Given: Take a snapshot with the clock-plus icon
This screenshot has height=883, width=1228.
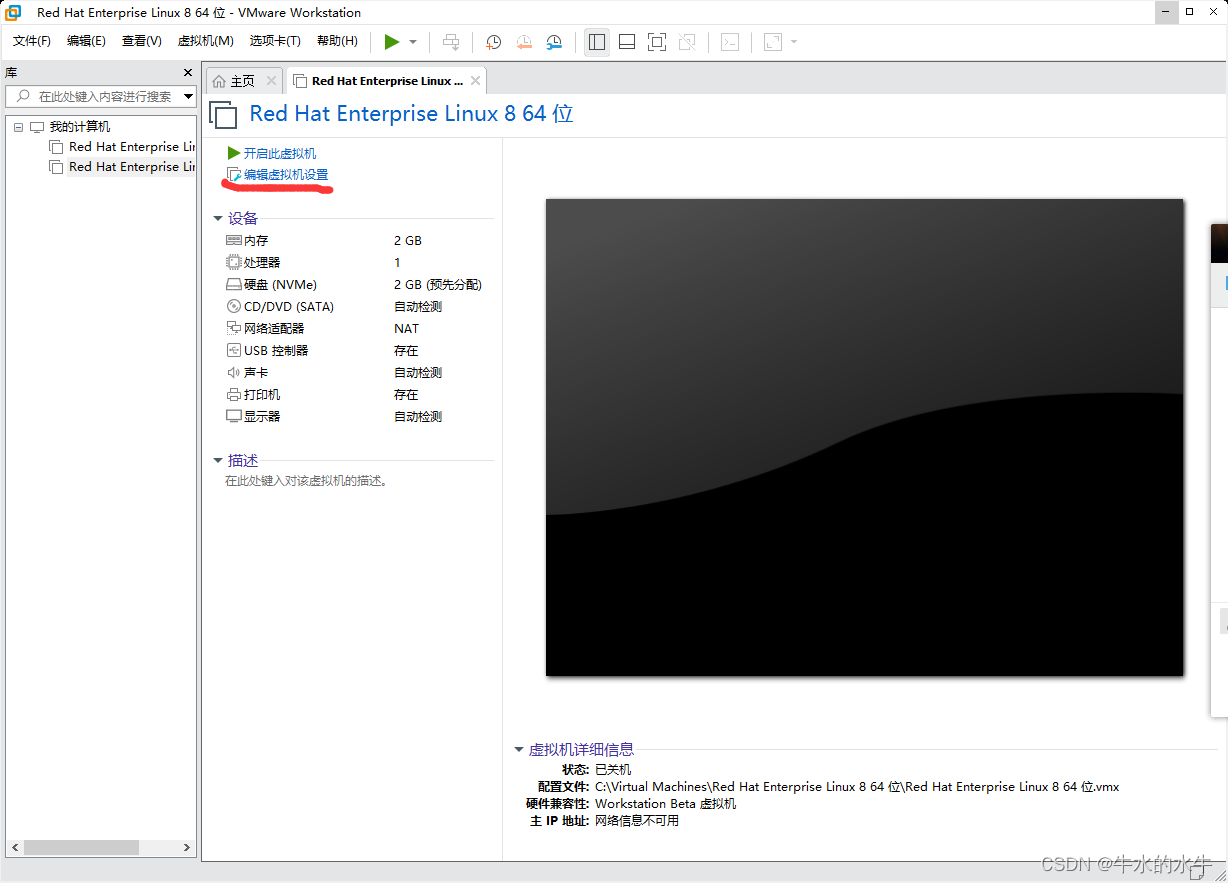Looking at the screenshot, I should 493,41.
